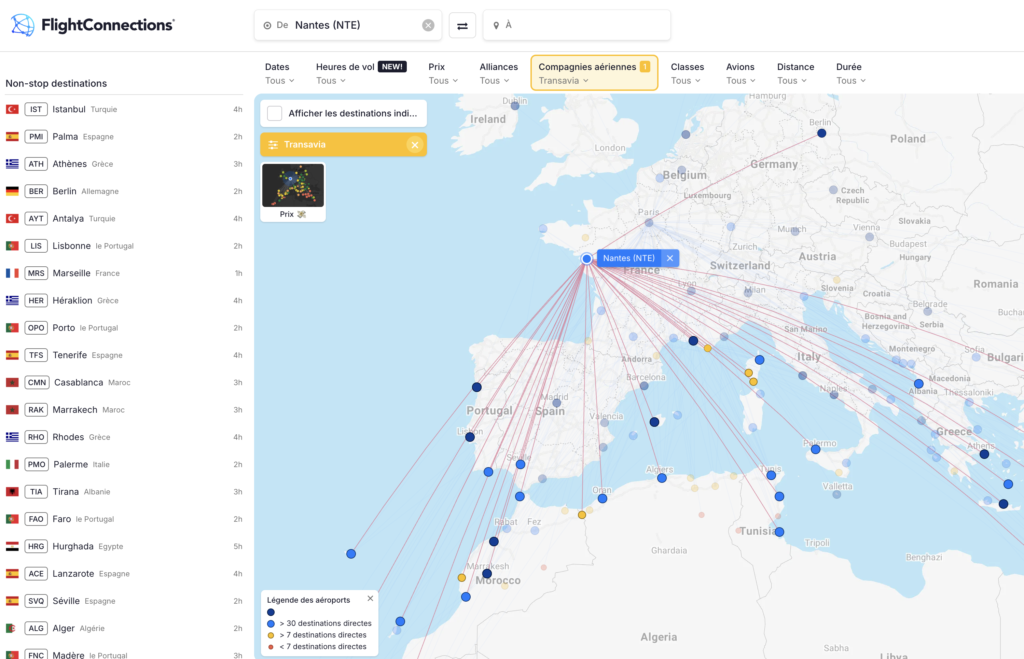Open the Avions filter dropdown
Viewport: 1024px width, 659px height.
point(741,73)
